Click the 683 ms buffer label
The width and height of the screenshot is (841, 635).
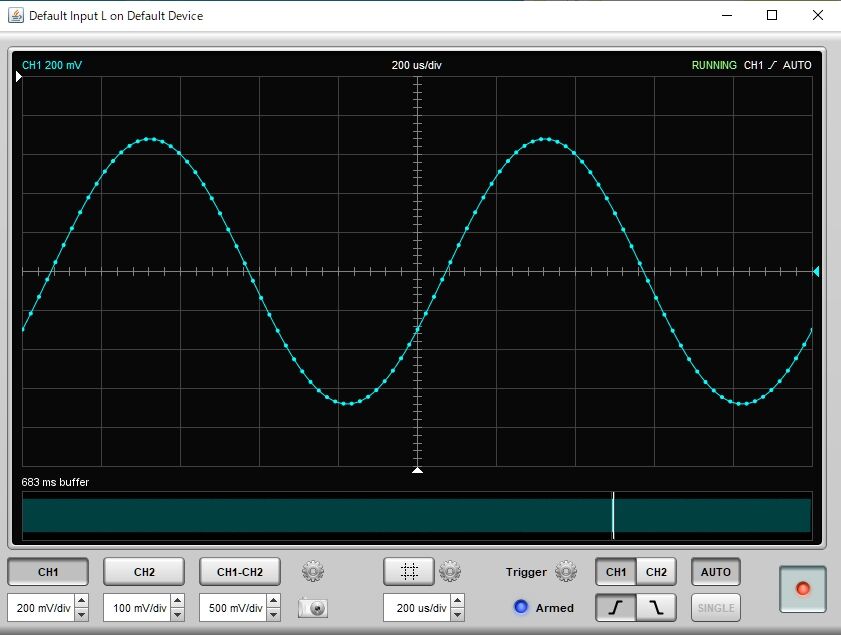coord(55,482)
